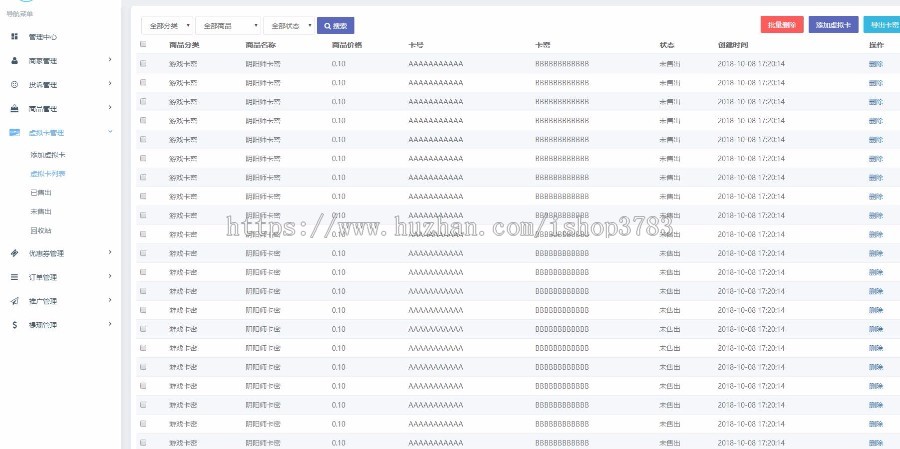This screenshot has width=900, height=449.
Task: Click the 创建时间 column header
Action: [x=732, y=45]
